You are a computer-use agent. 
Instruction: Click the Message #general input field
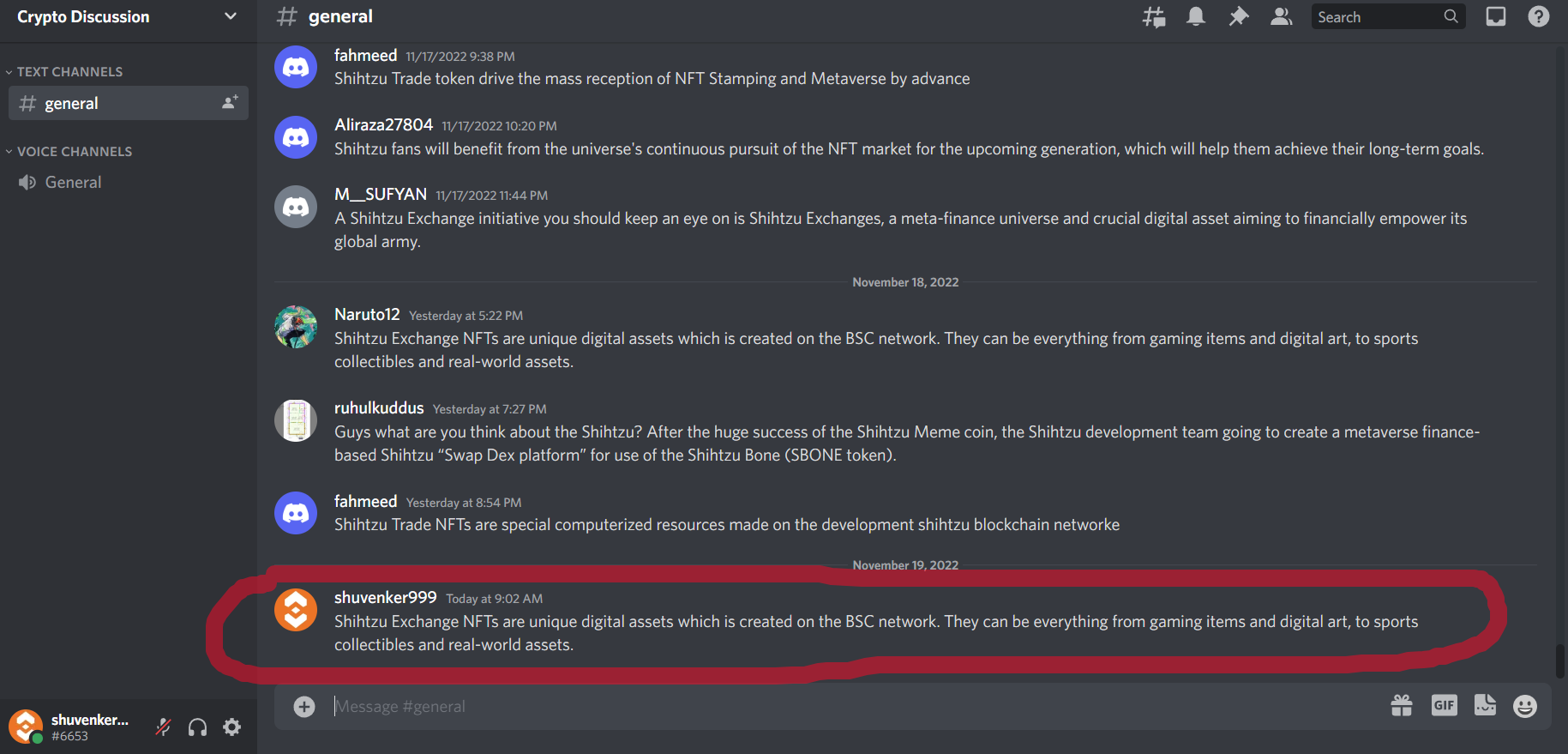coord(849,707)
